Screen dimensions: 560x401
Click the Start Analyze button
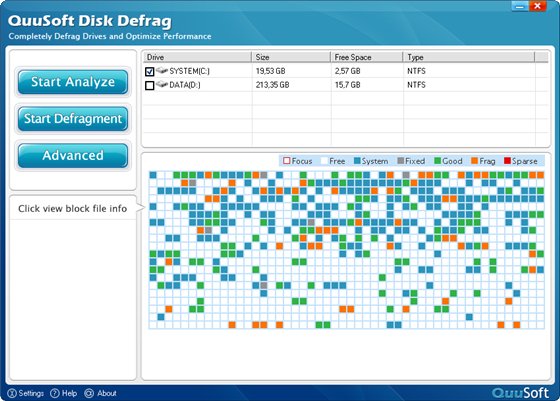(x=73, y=82)
